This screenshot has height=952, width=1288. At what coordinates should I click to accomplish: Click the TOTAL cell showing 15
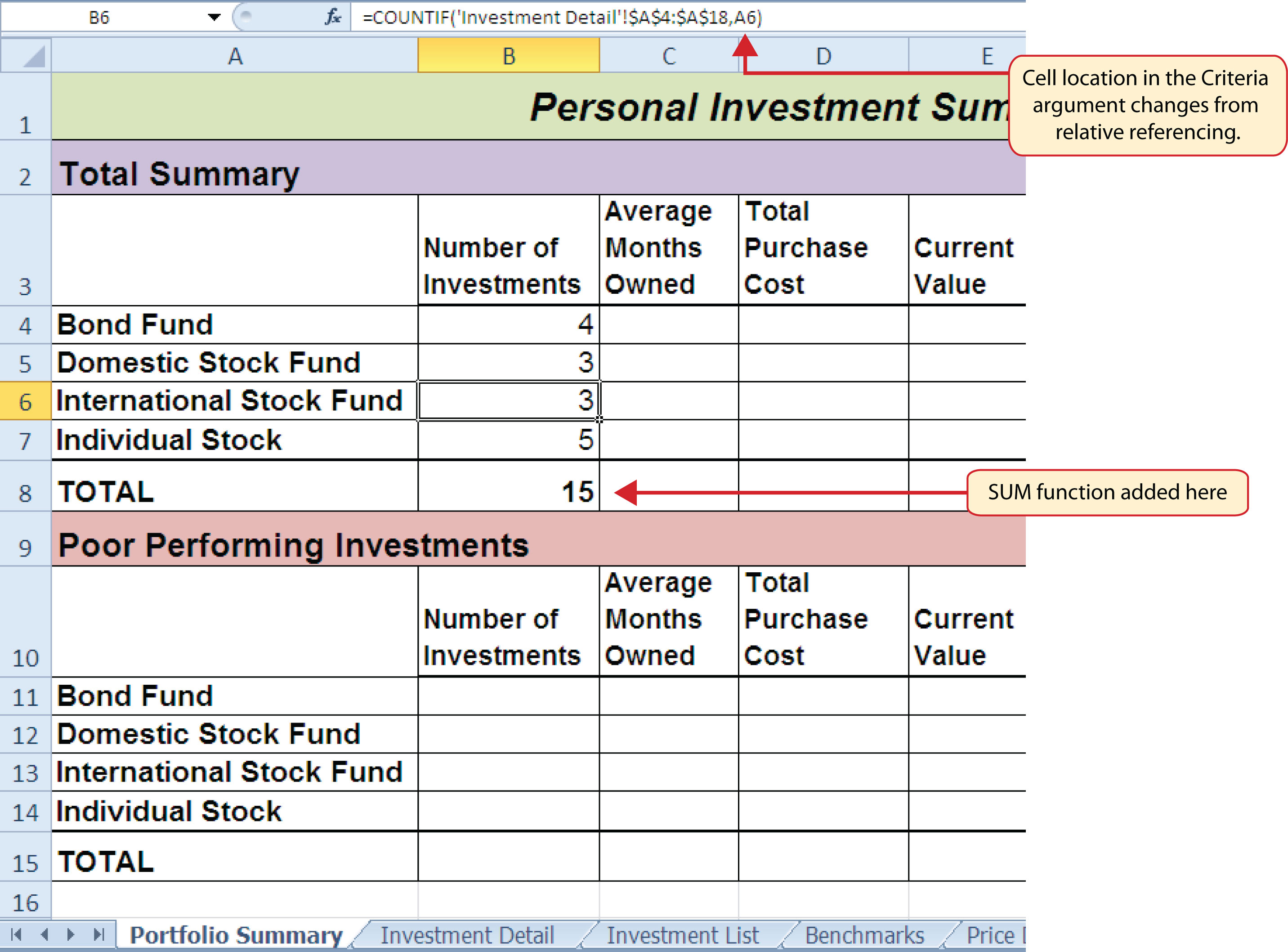pyautogui.click(x=509, y=492)
